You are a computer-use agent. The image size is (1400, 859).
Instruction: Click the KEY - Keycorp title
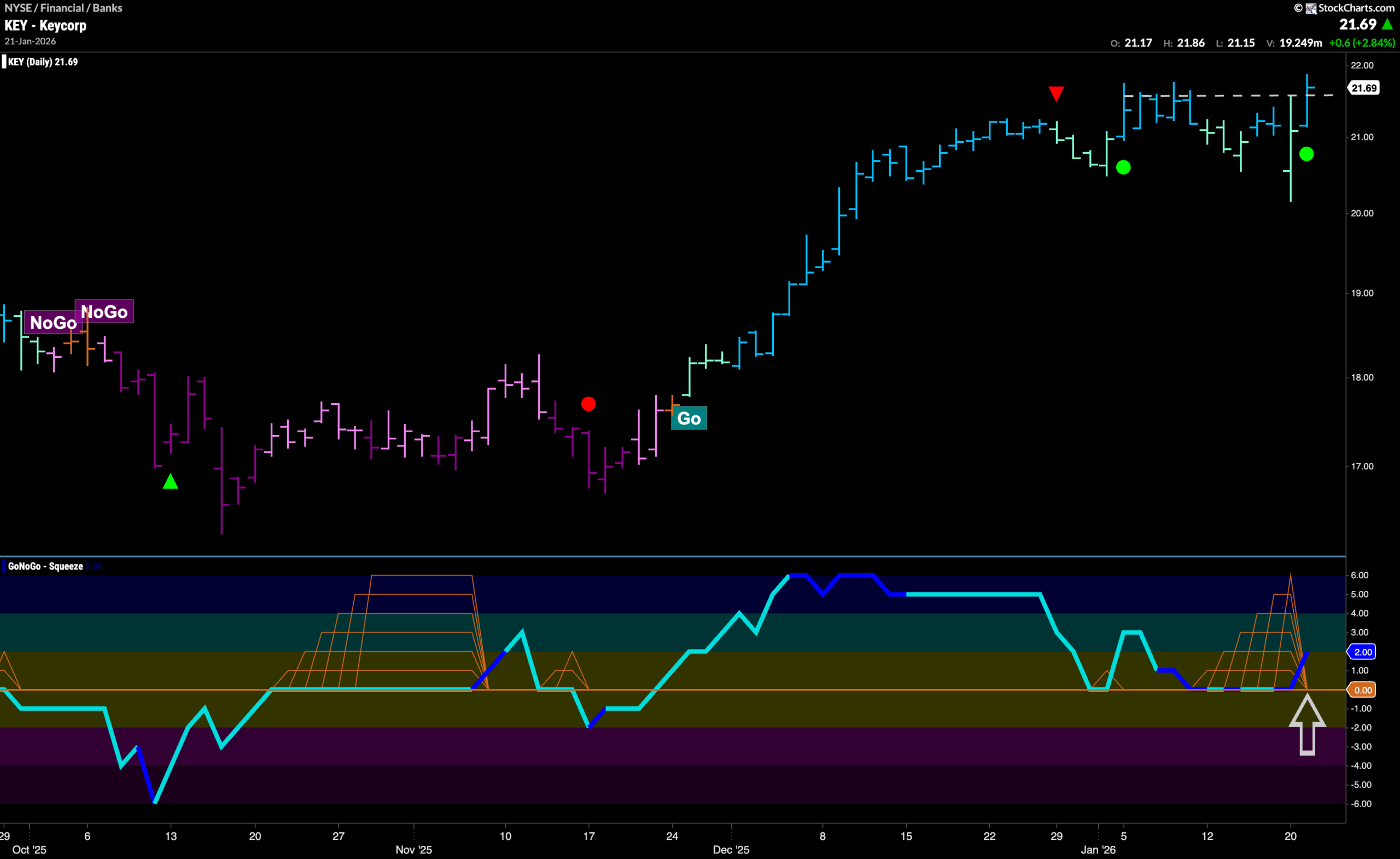pos(45,26)
